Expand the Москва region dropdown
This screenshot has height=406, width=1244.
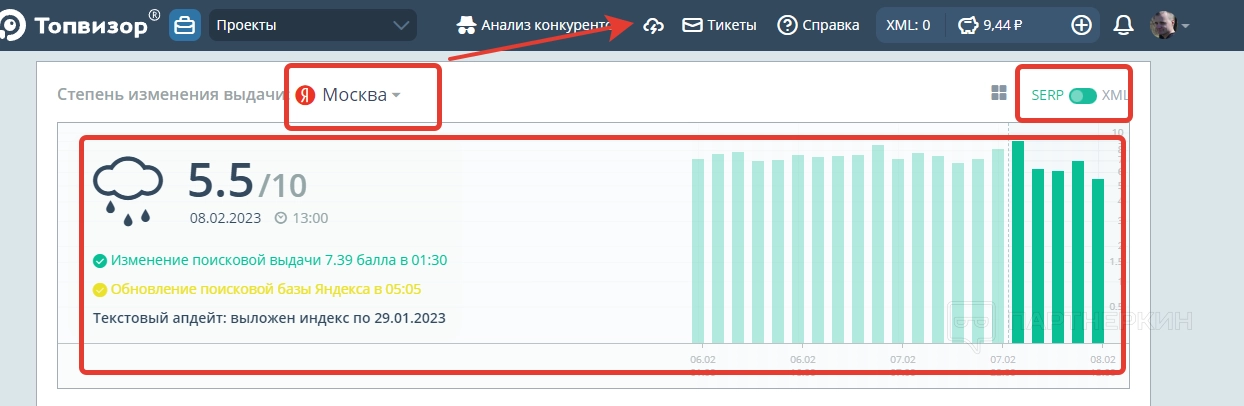click(x=361, y=95)
